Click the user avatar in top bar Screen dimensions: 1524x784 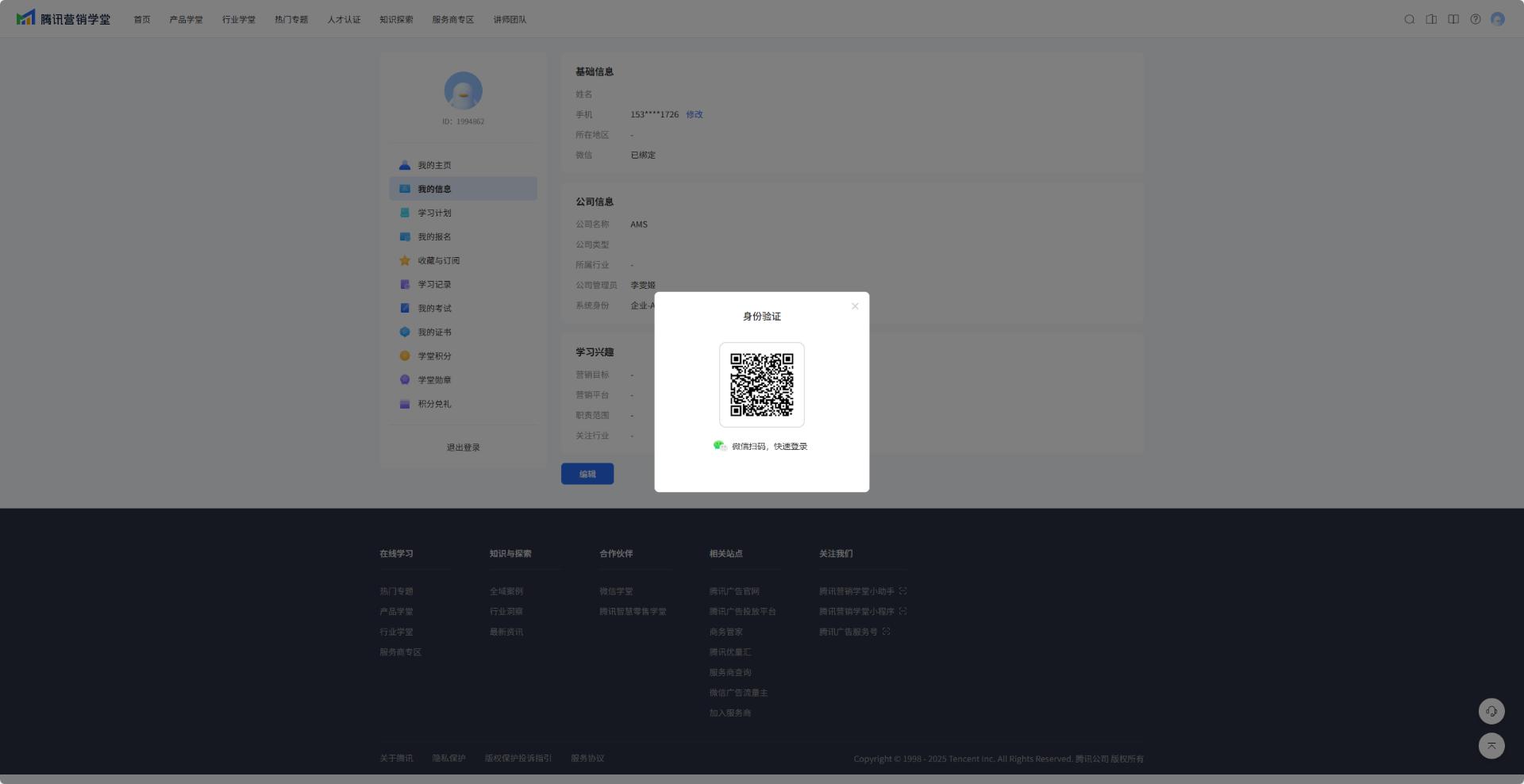click(1497, 20)
